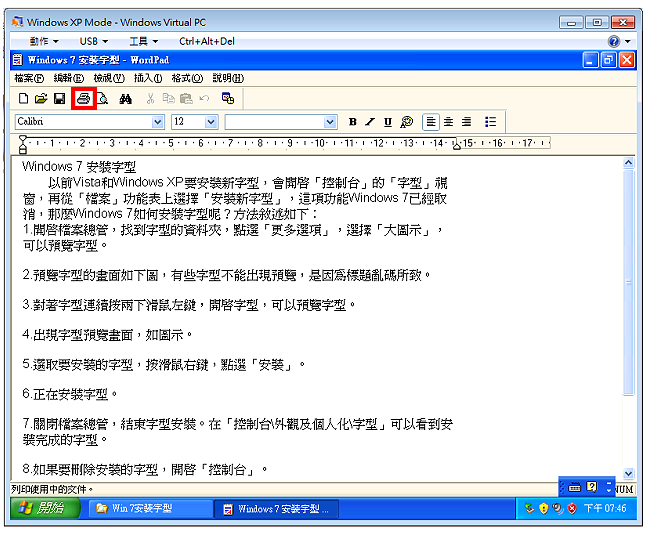Open the 插入(I) menu
Viewport: 648px width, 533px height.
pyautogui.click(x=148, y=78)
